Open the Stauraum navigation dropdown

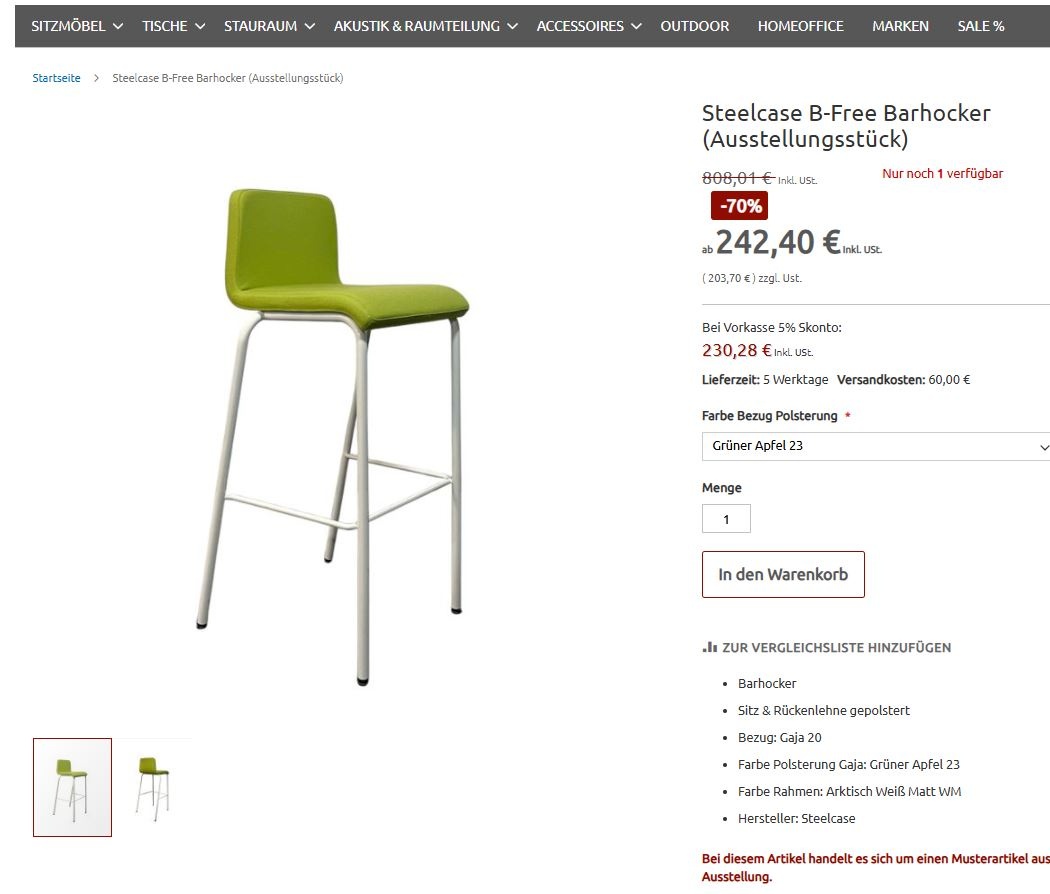269,26
